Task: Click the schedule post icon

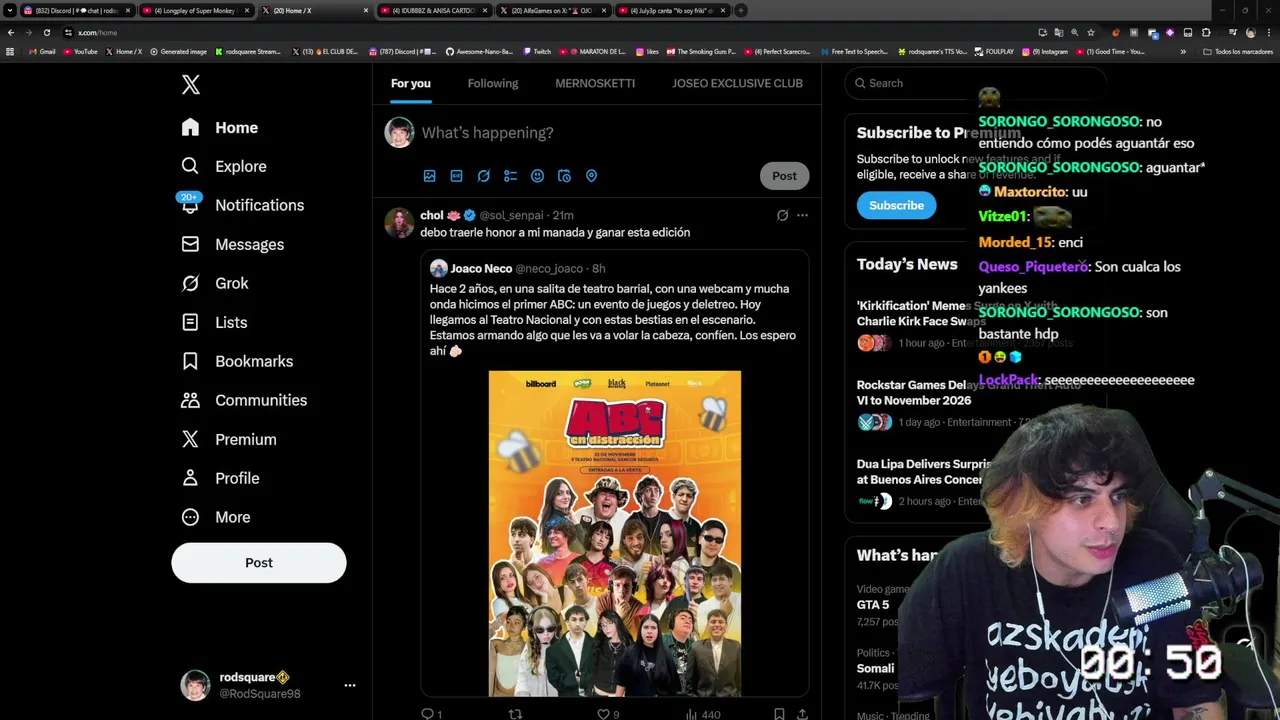Action: [564, 176]
